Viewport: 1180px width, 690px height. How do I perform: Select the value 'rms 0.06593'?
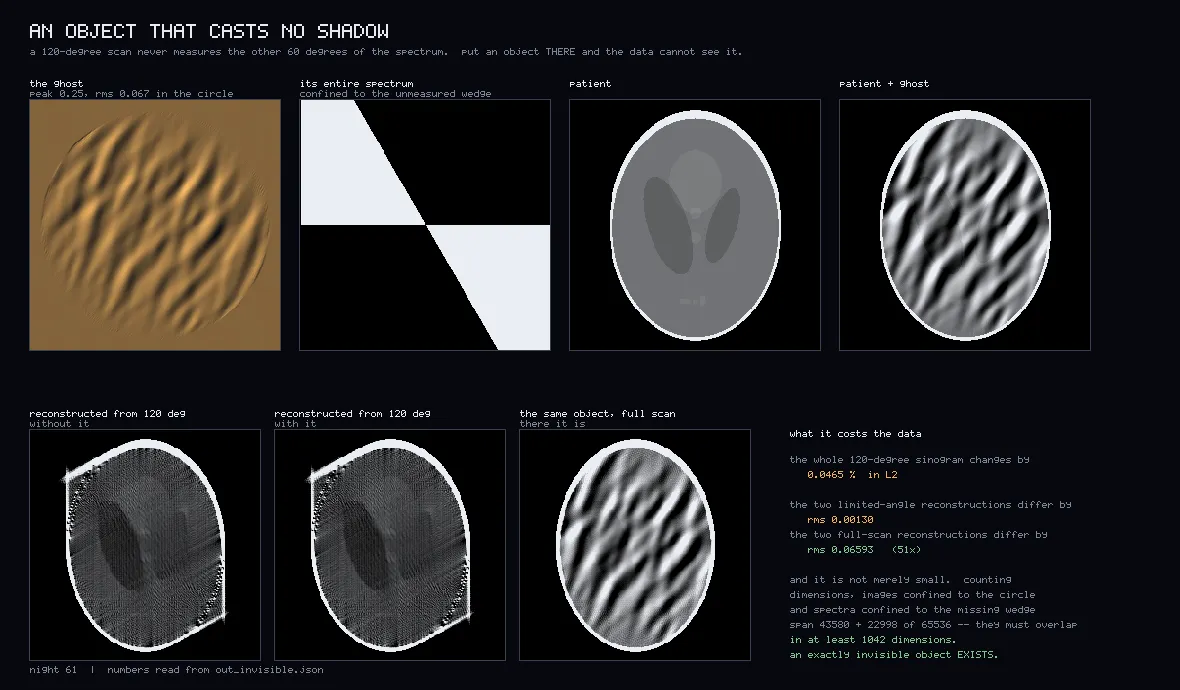841,550
